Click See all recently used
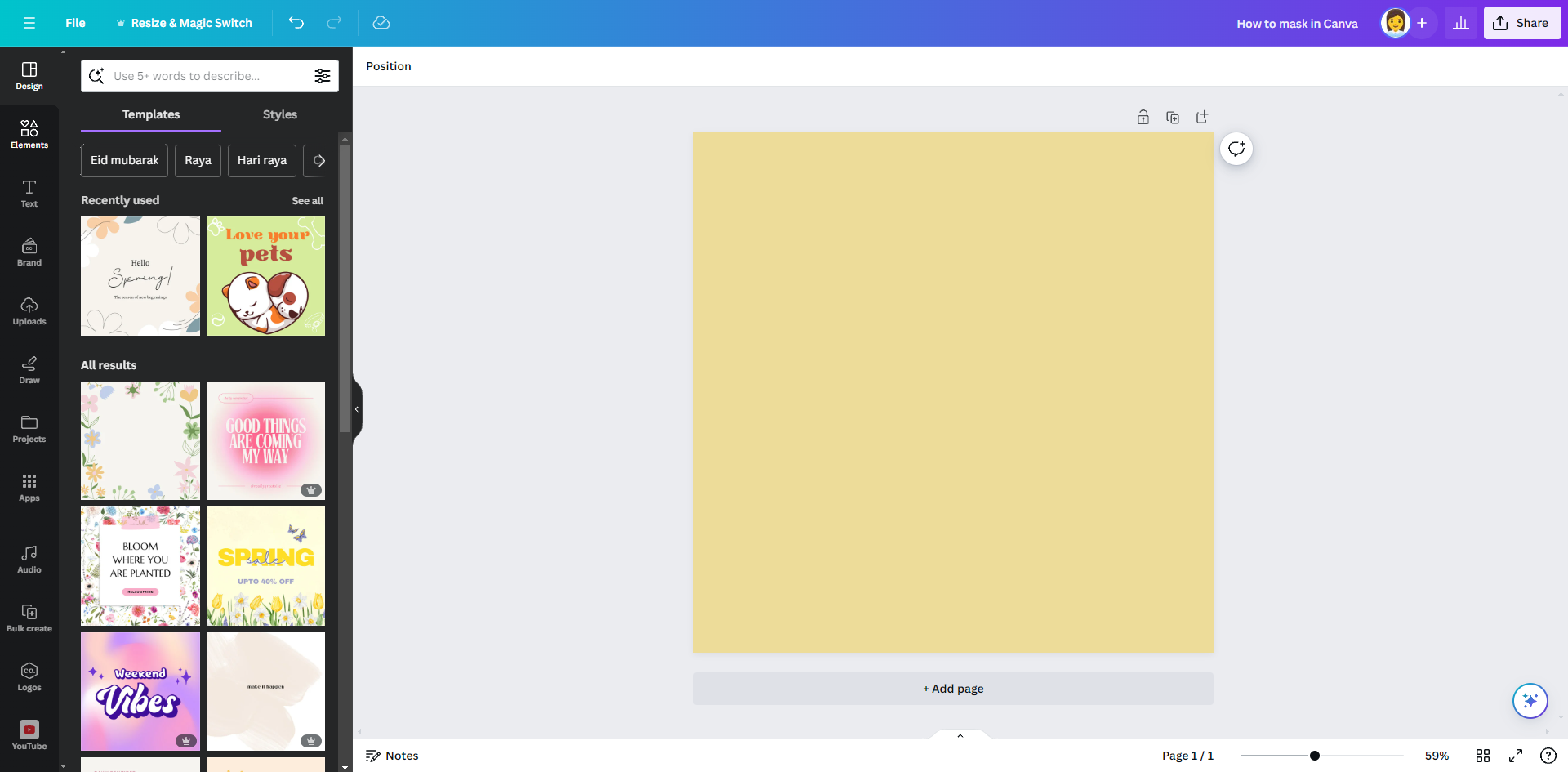The image size is (1568, 772). pos(307,201)
